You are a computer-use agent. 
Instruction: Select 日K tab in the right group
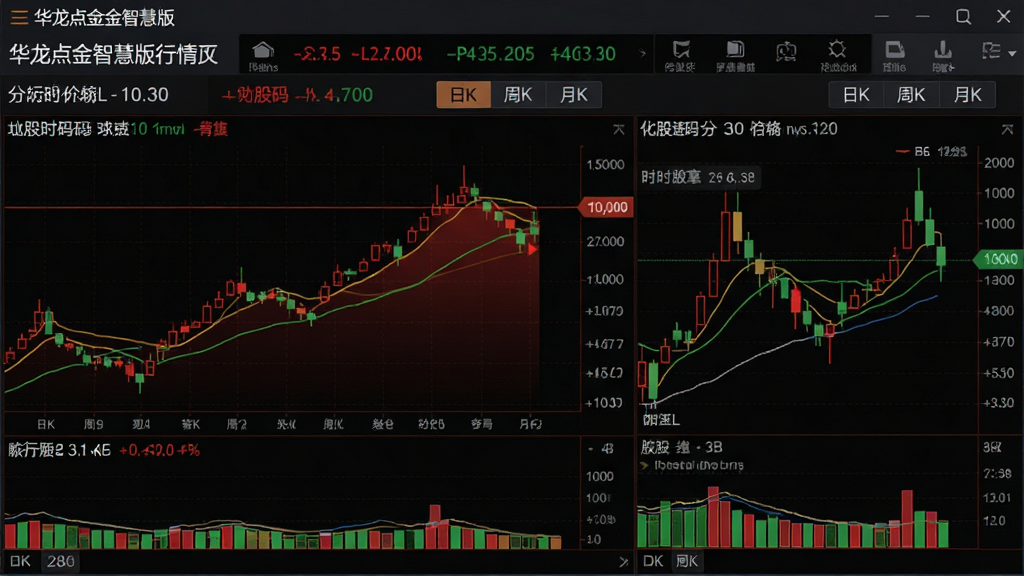856,95
